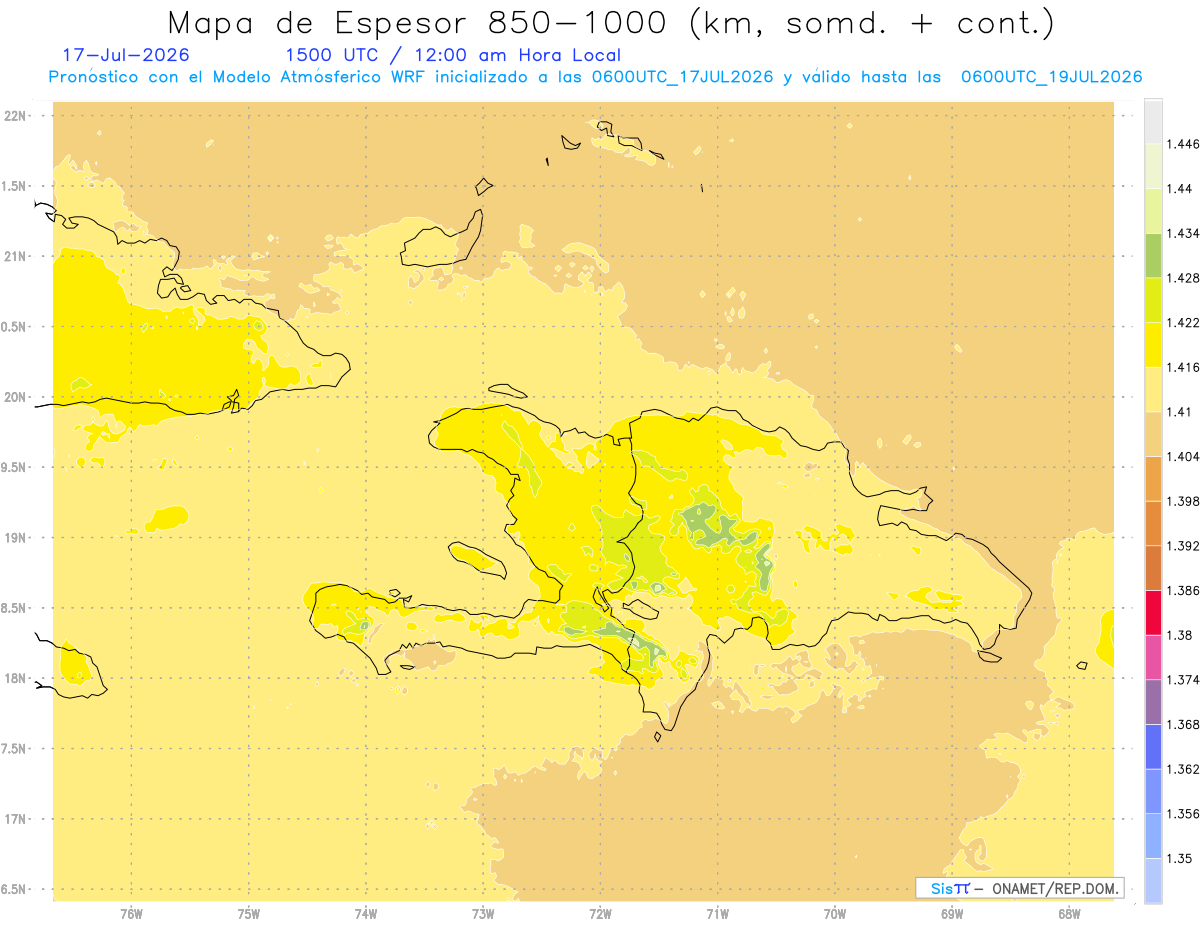Click the '1.422' legend value
1200x927 pixels.
pyautogui.click(x=1185, y=322)
